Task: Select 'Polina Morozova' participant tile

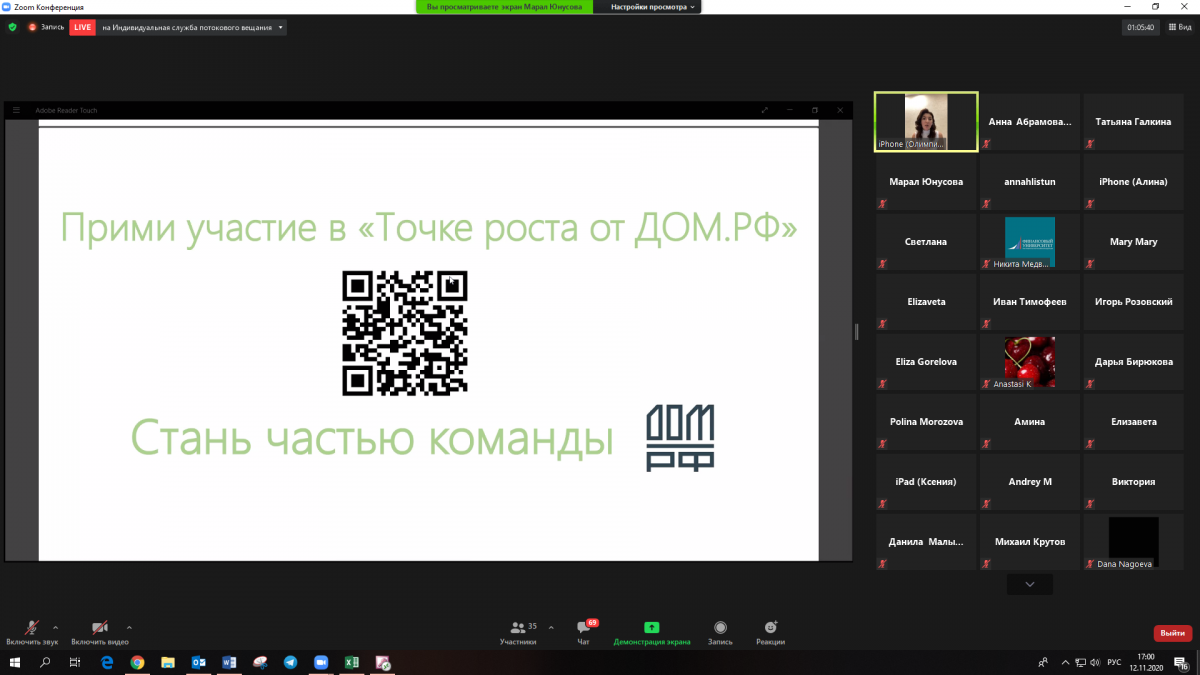Action: coord(926,422)
